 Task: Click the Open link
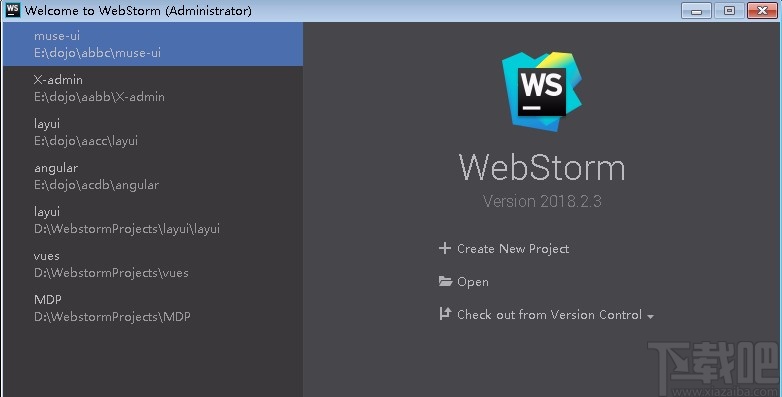coord(473,282)
